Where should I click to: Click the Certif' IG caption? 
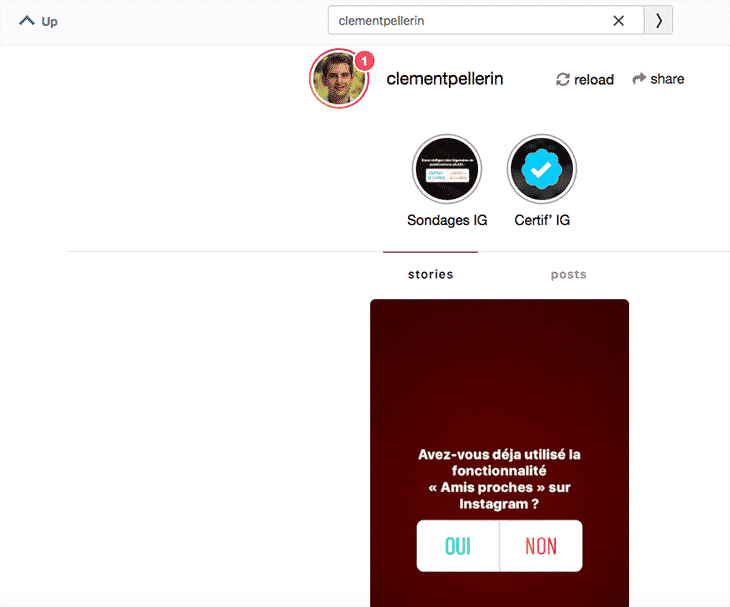pos(541,220)
